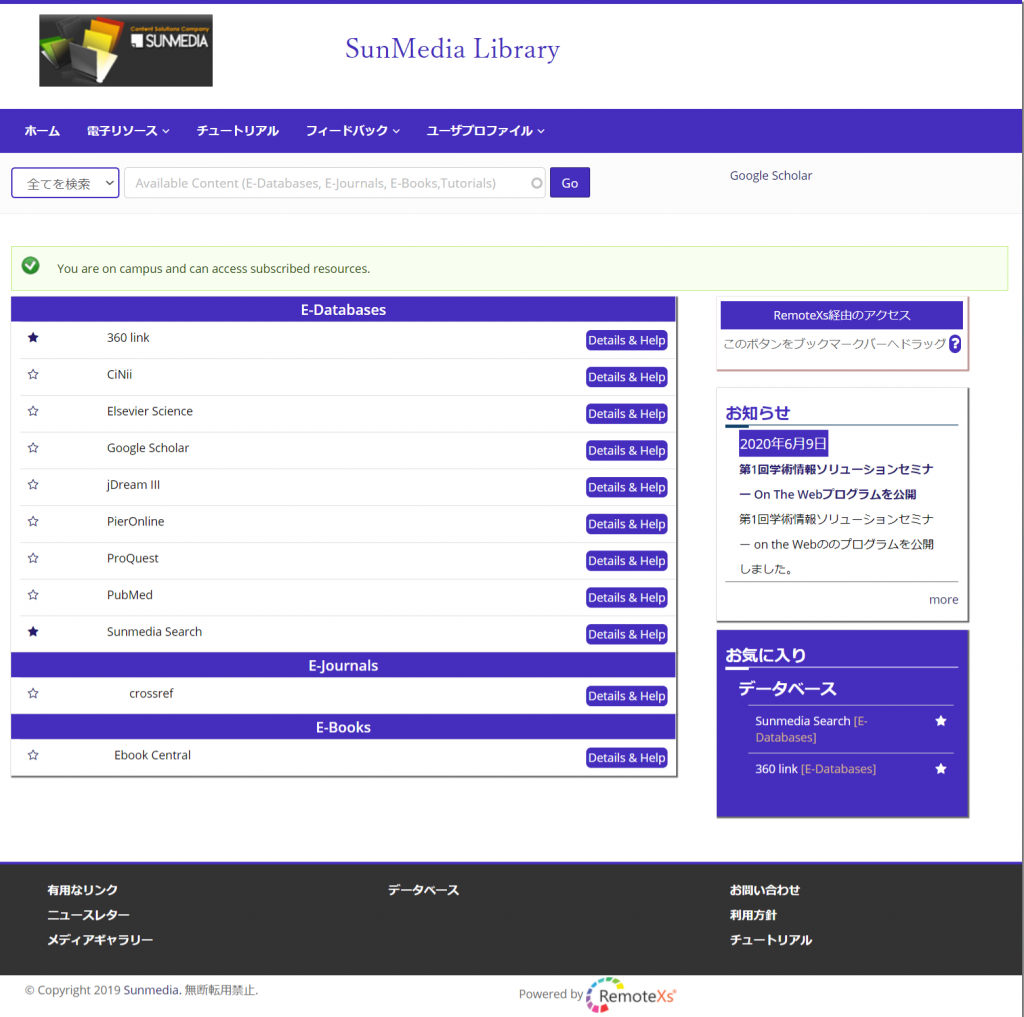The image size is (1024, 1017).
Task: Open Details & Help for CiNii
Action: (626, 377)
